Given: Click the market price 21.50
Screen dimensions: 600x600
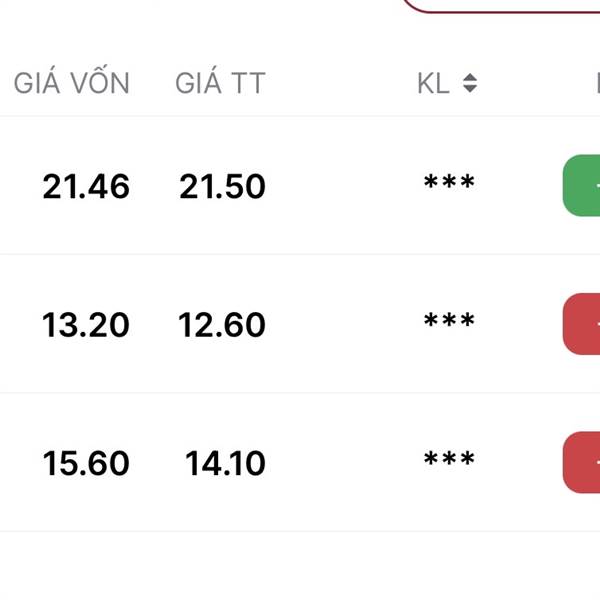Looking at the screenshot, I should coord(222,186).
